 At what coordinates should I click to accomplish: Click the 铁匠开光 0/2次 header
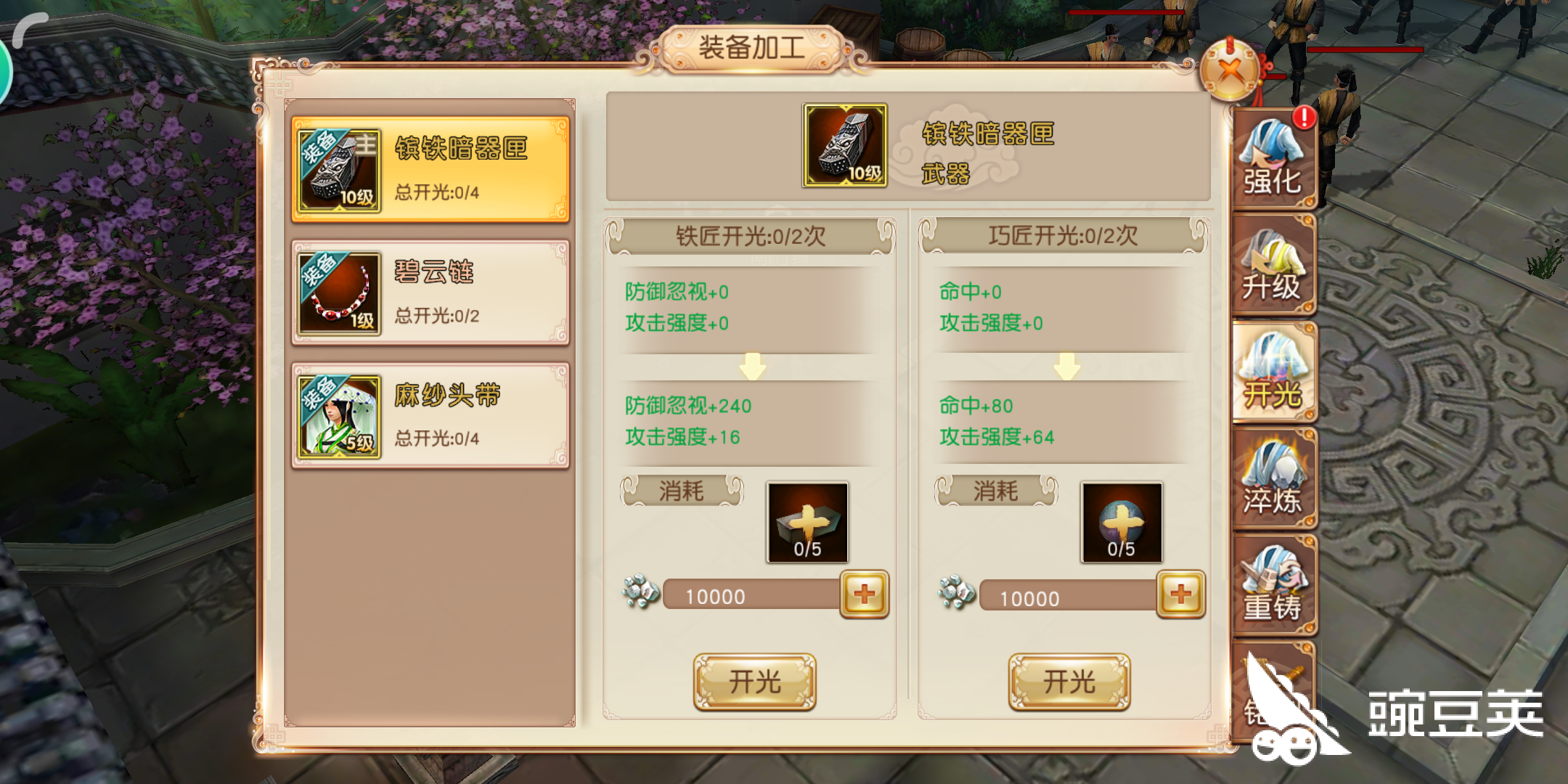[x=751, y=236]
